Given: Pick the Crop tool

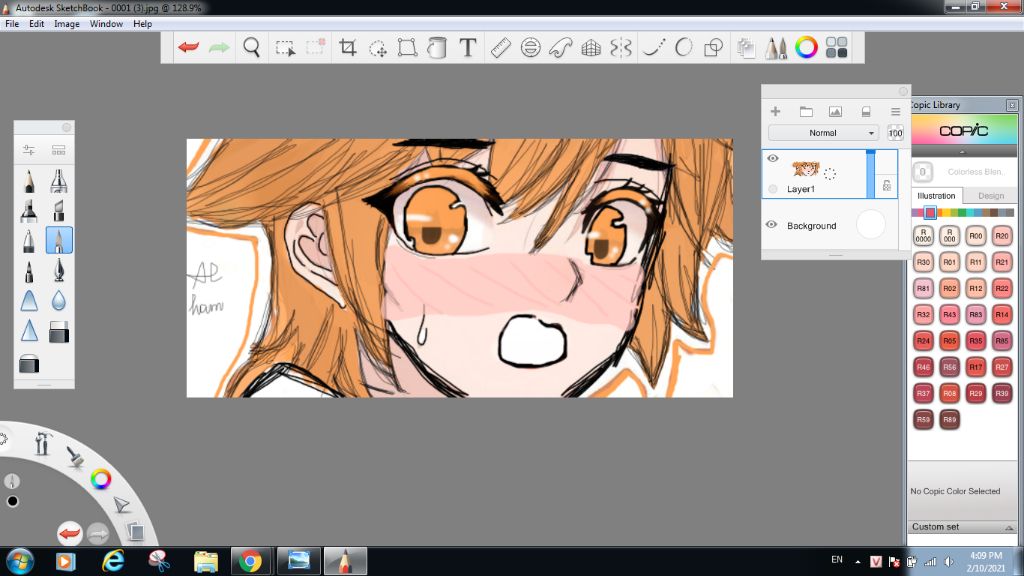Looking at the screenshot, I should click(347, 47).
